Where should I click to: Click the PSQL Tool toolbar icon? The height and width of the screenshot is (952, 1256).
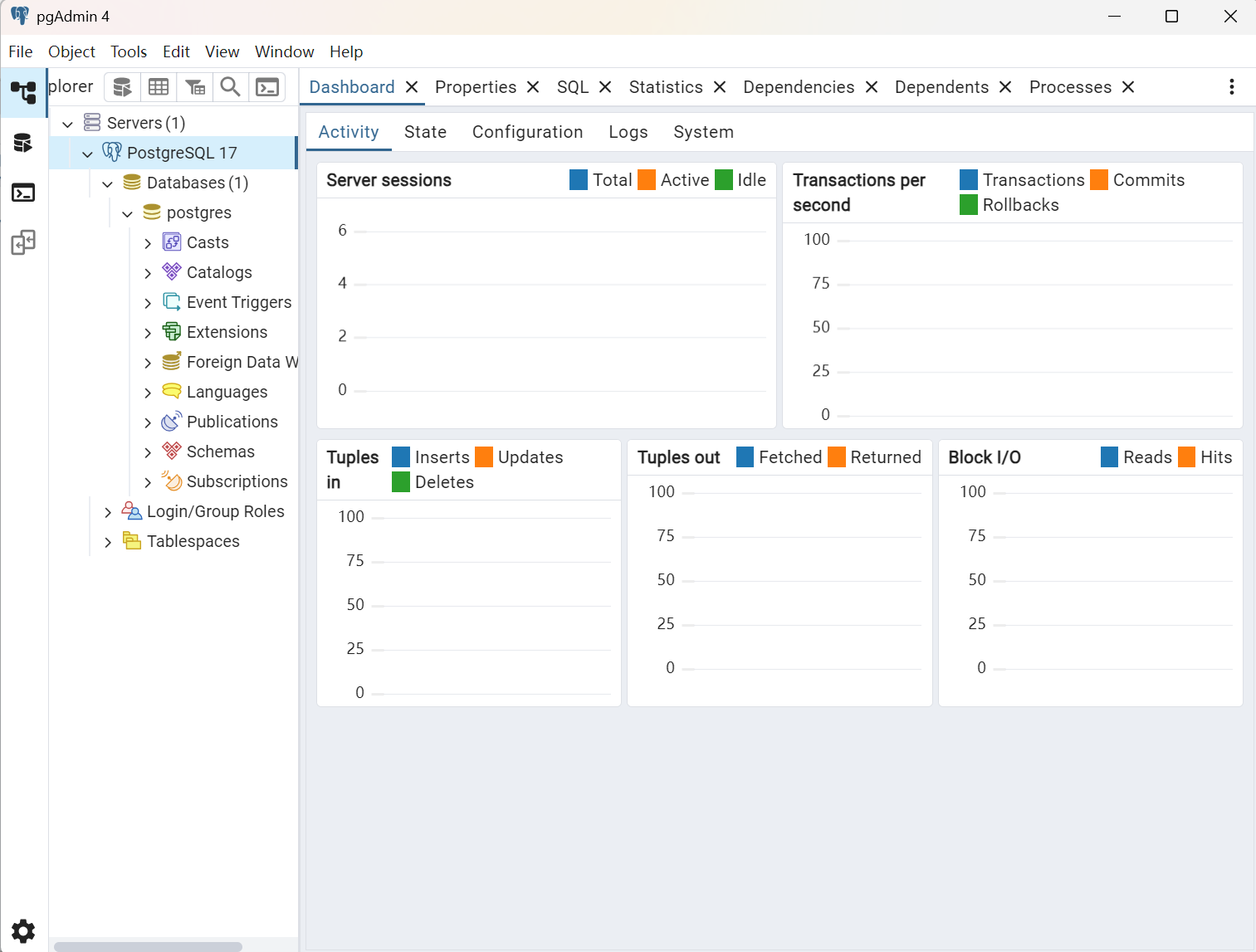[x=267, y=87]
